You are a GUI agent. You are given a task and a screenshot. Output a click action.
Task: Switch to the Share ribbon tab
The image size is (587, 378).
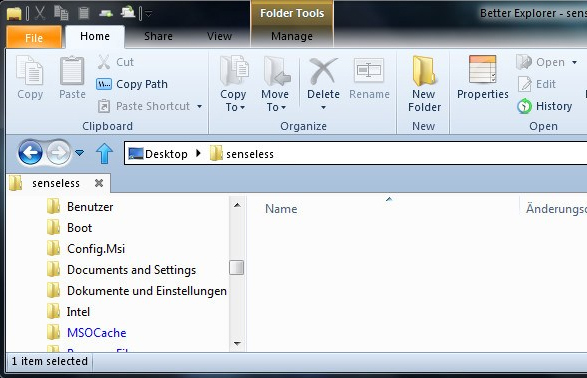158,36
